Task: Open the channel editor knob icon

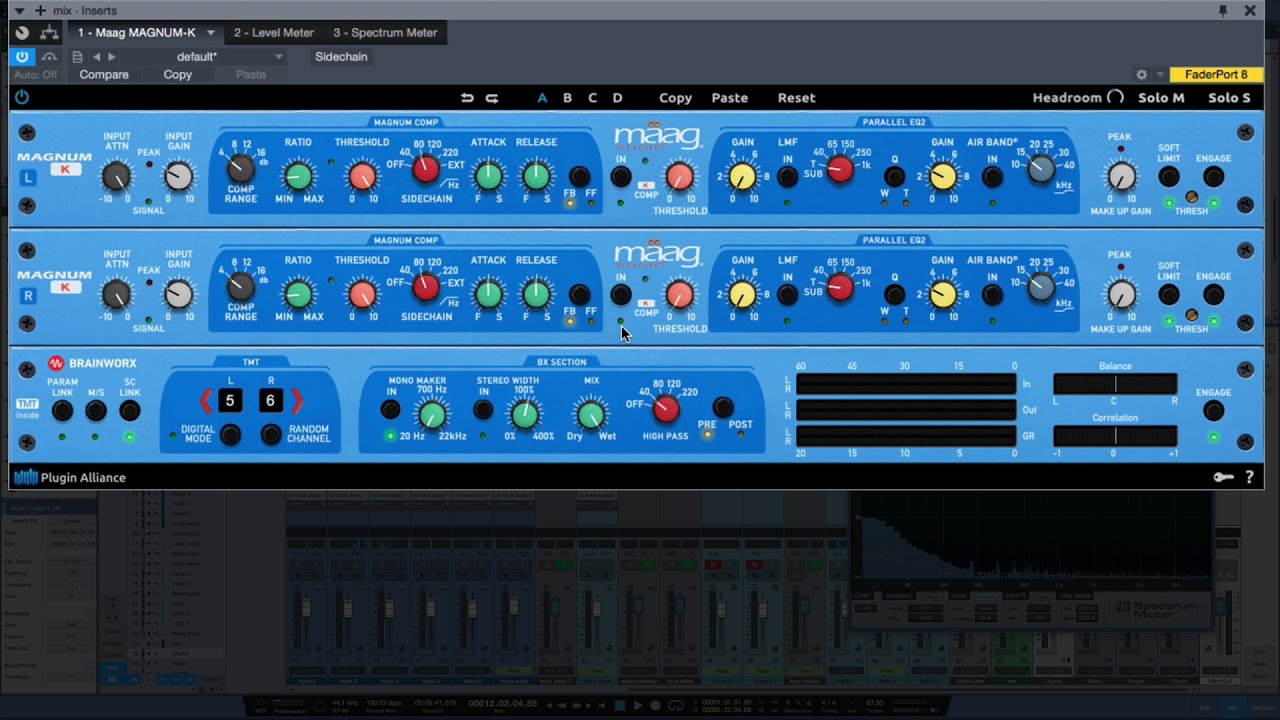Action: point(22,33)
